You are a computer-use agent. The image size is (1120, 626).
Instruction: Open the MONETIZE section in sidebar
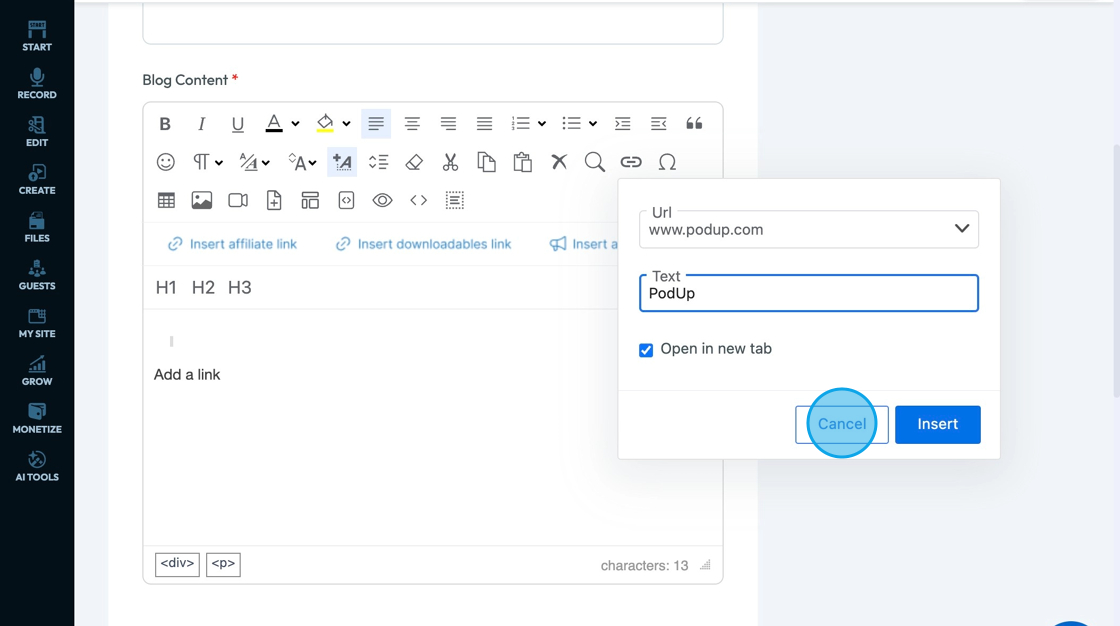(37, 419)
